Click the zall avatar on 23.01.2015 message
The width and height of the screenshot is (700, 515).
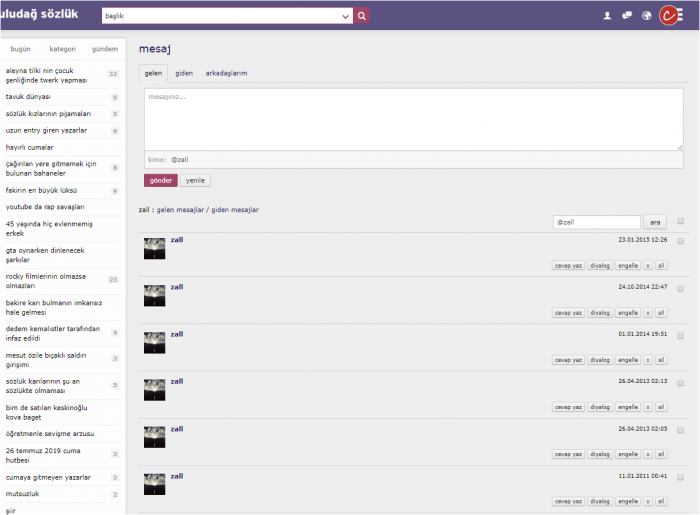154,249
